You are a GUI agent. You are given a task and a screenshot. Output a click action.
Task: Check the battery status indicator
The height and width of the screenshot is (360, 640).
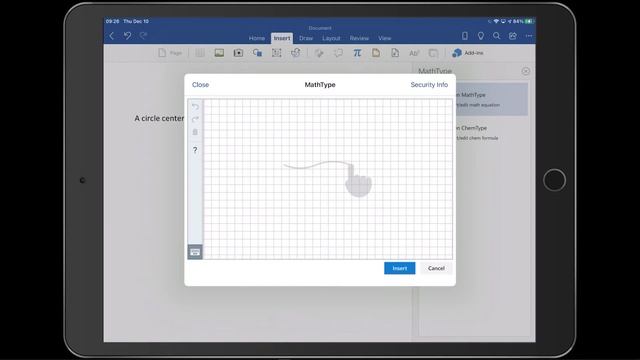[x=529, y=21]
